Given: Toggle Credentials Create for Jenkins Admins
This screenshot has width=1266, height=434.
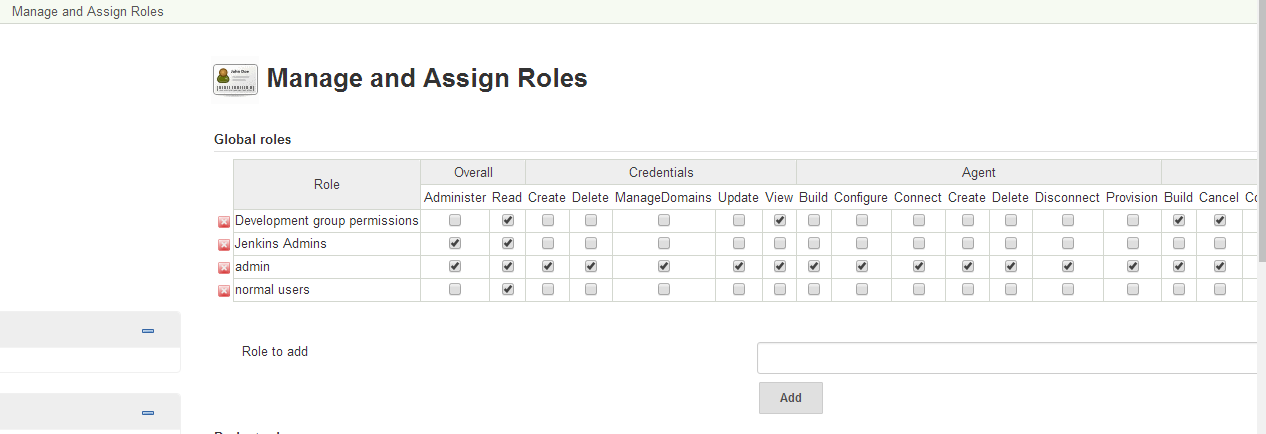Looking at the screenshot, I should point(547,243).
